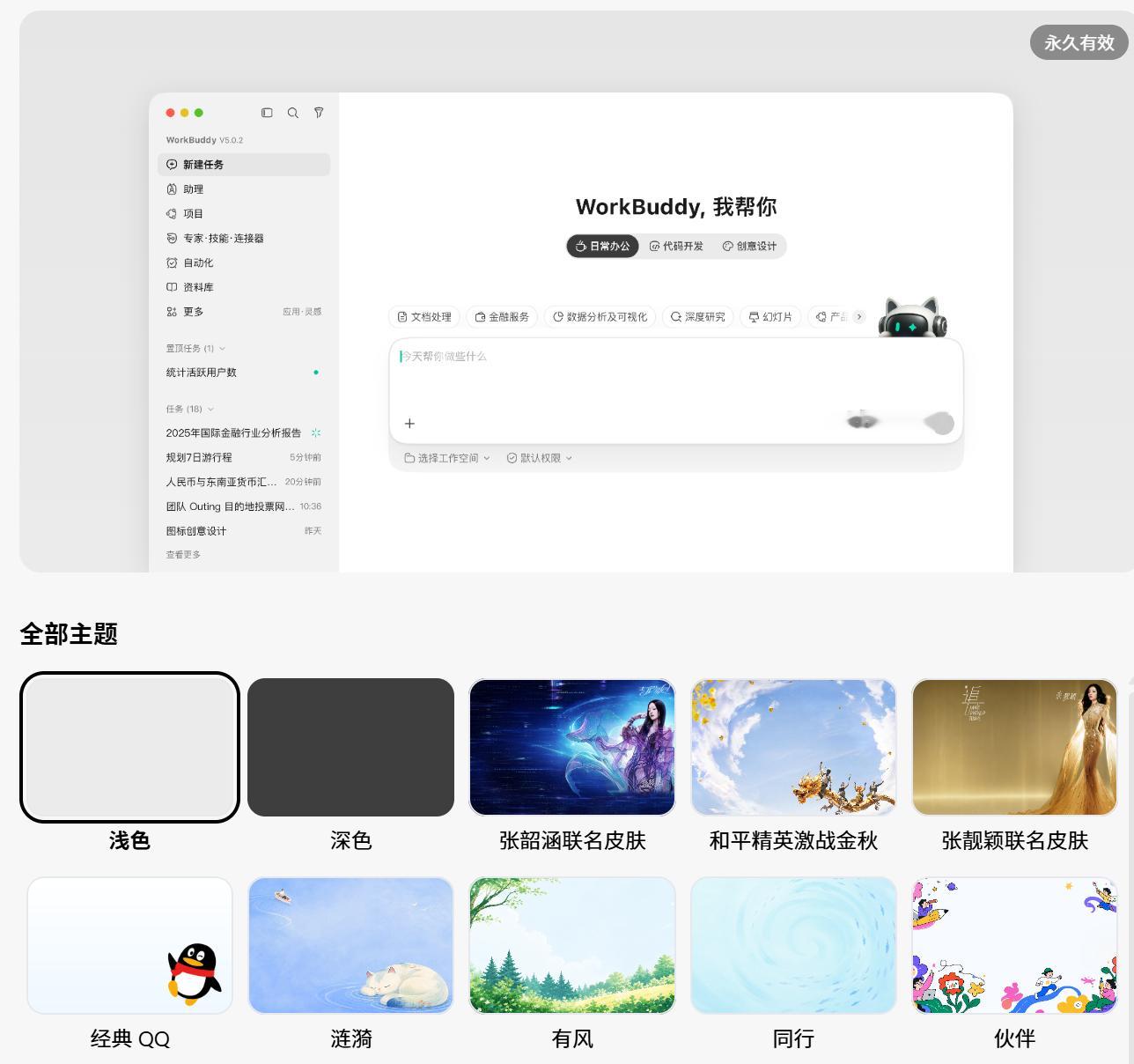Click the 永久有效 badge
1134x1064 pixels.
coord(1079,42)
